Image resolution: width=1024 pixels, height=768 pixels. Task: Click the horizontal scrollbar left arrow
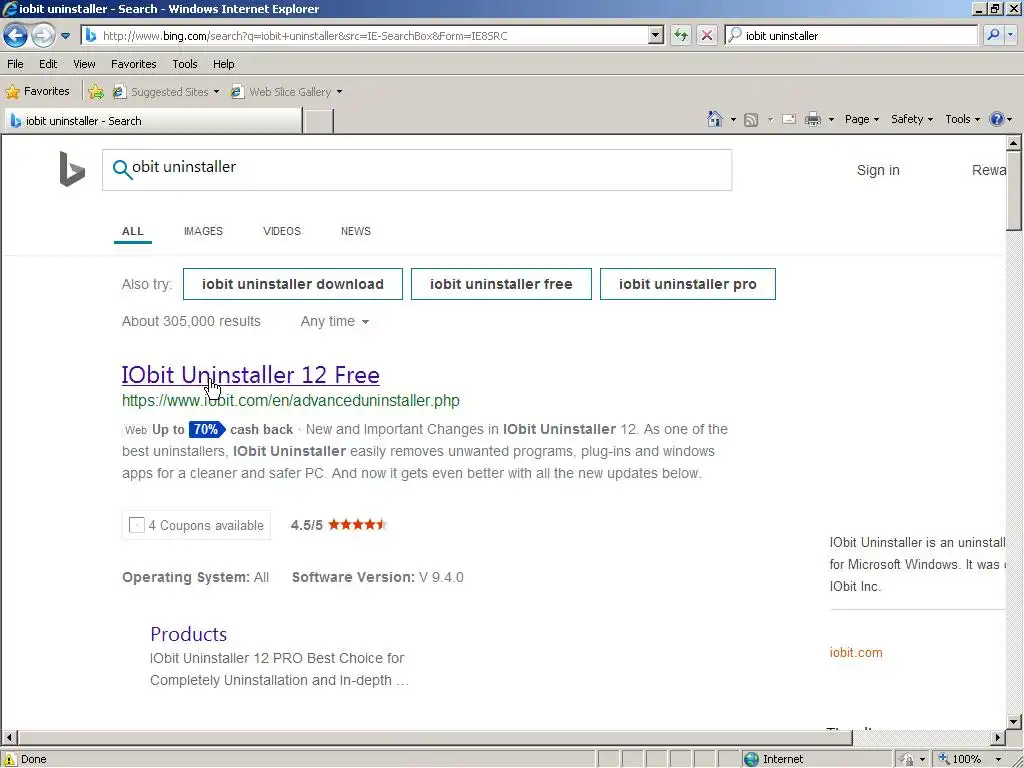pyautogui.click(x=8, y=737)
